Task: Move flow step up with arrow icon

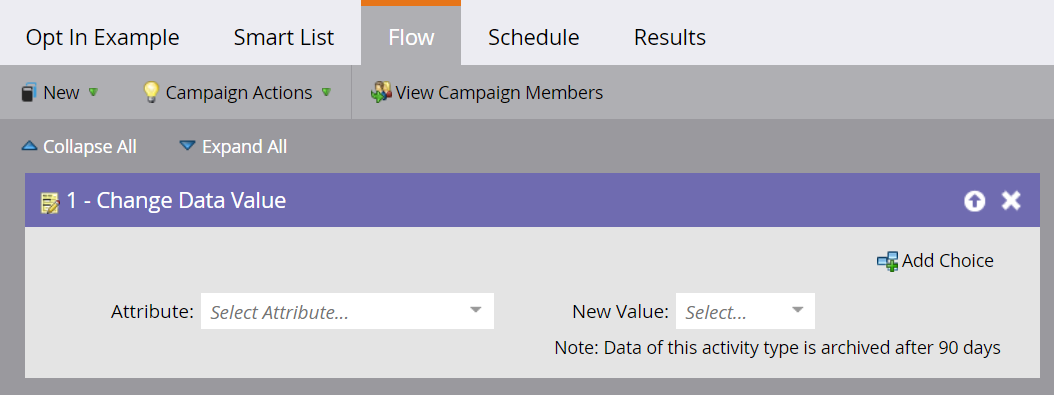Action: [x=975, y=201]
